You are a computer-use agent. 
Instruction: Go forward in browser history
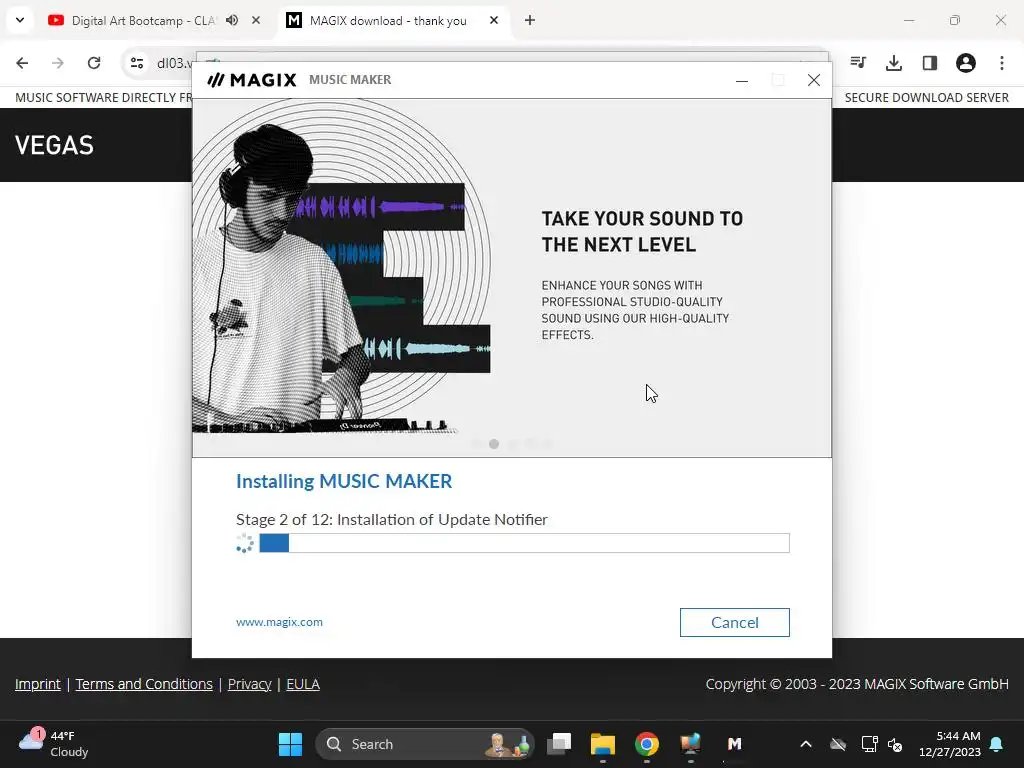tap(58, 63)
